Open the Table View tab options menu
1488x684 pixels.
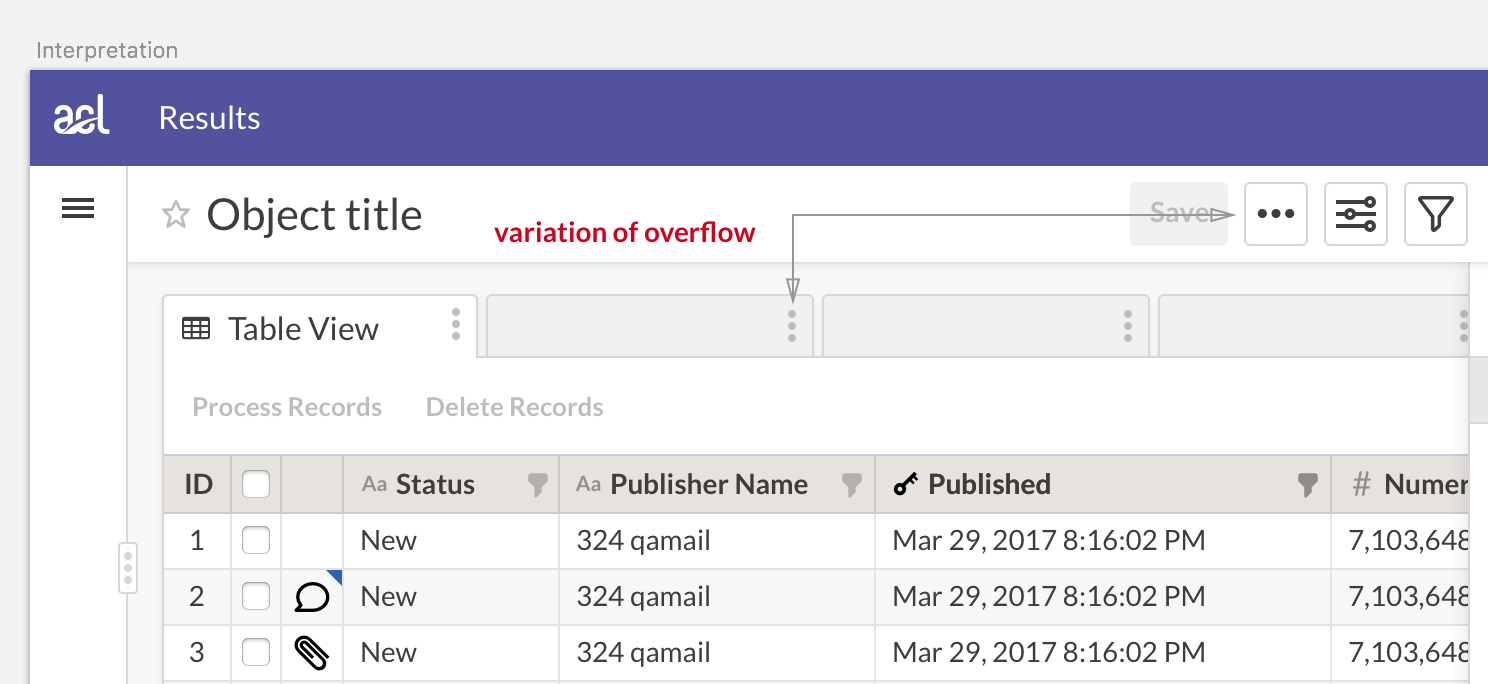(456, 325)
